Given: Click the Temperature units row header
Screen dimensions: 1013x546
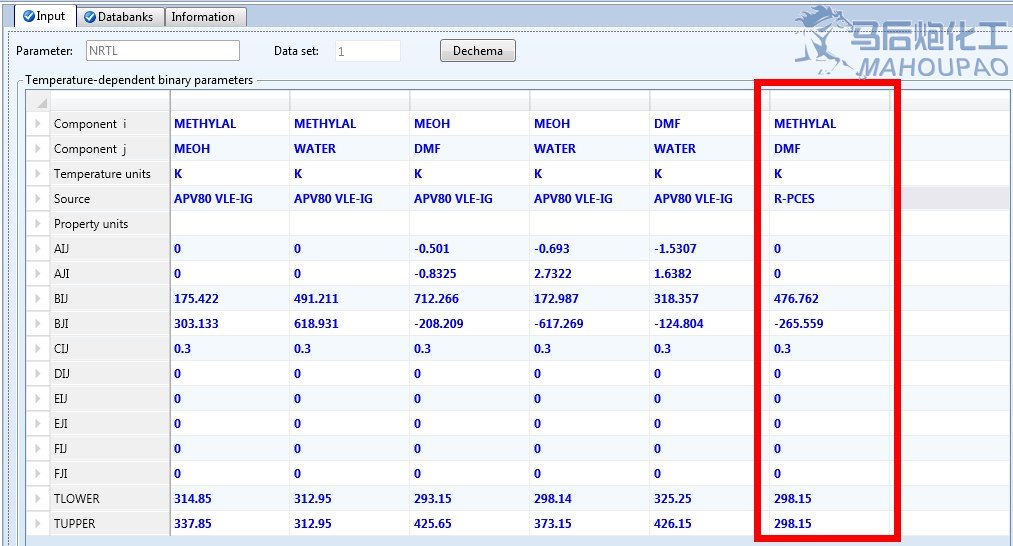Looking at the screenshot, I should [x=102, y=174].
